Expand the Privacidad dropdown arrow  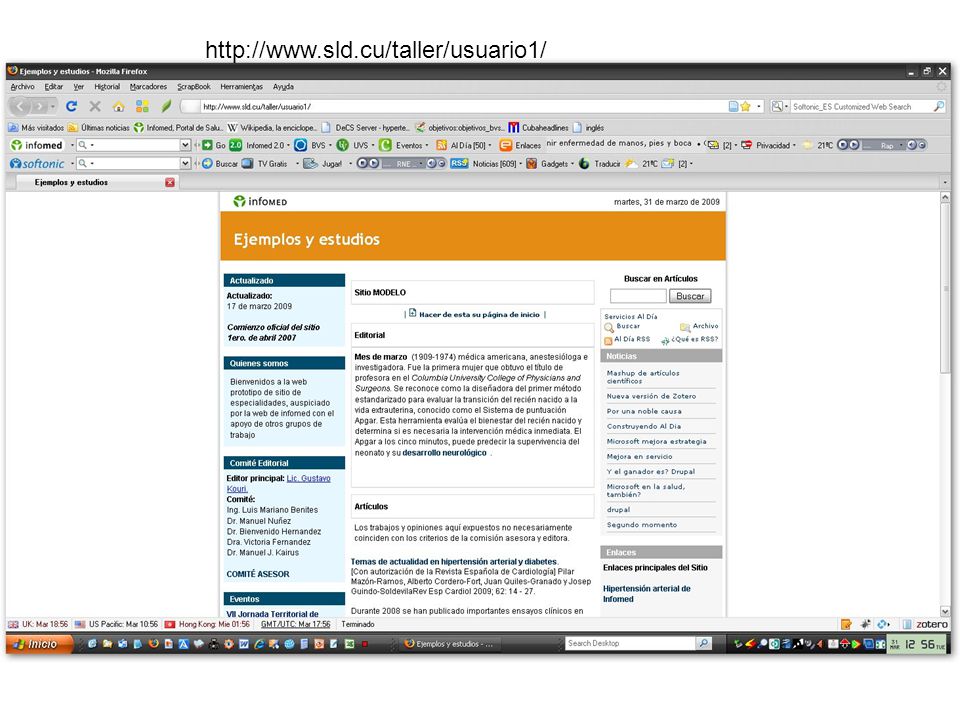794,145
